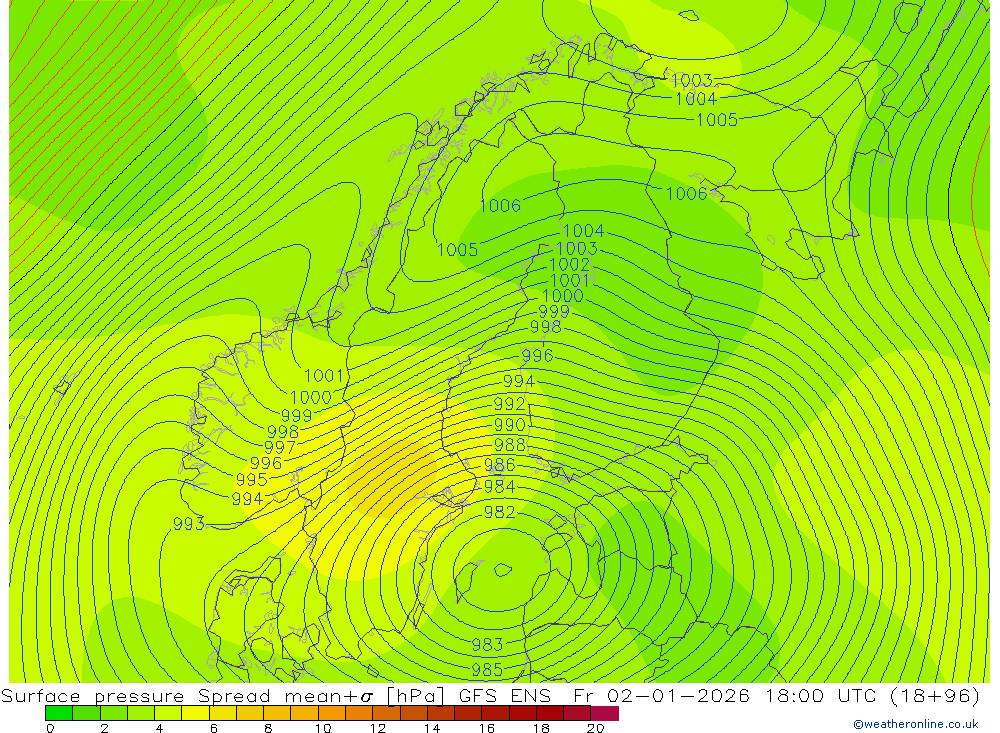The height and width of the screenshot is (733, 1000).
Task: Open the weatheronline.co.uk copyright link
Action: (x=916, y=724)
